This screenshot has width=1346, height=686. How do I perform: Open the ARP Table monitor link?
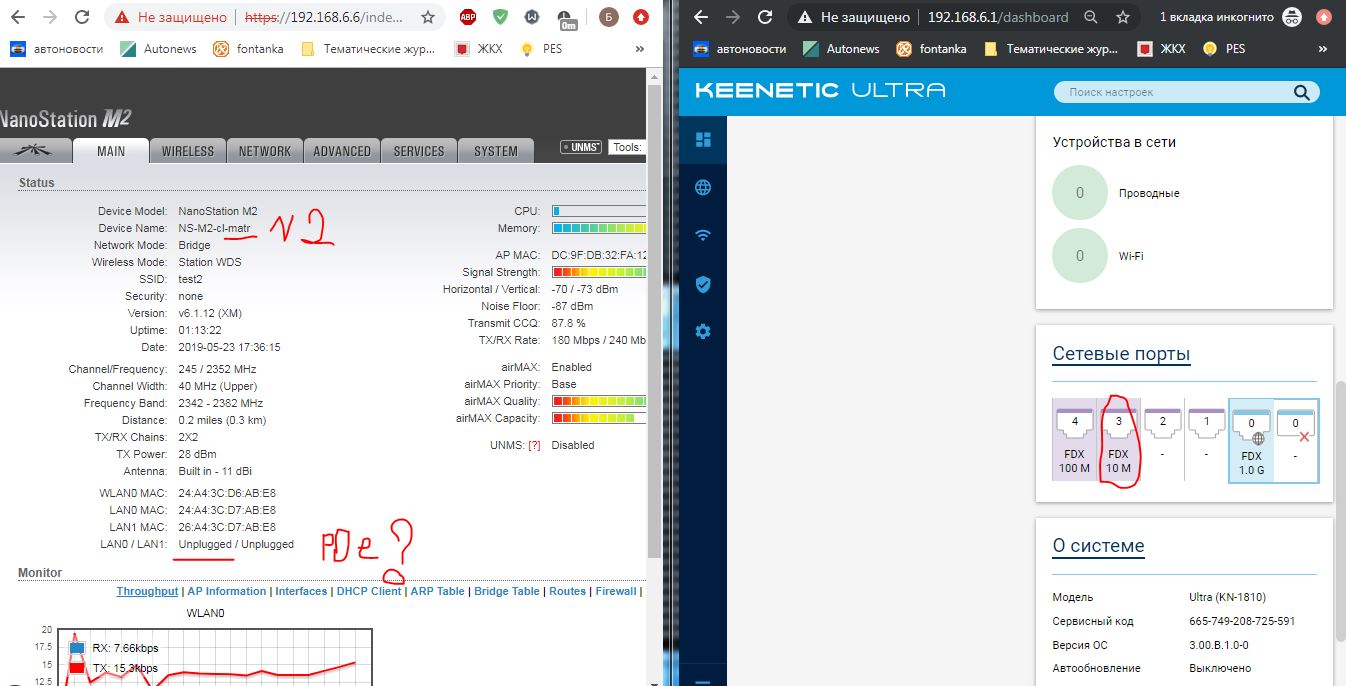point(437,591)
